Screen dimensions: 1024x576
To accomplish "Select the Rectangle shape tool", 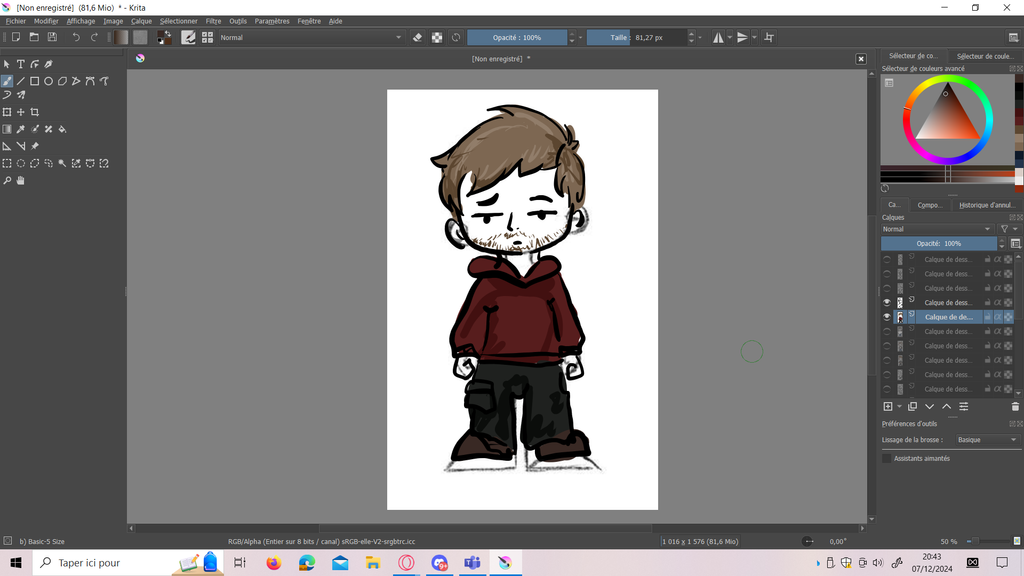I will point(34,81).
